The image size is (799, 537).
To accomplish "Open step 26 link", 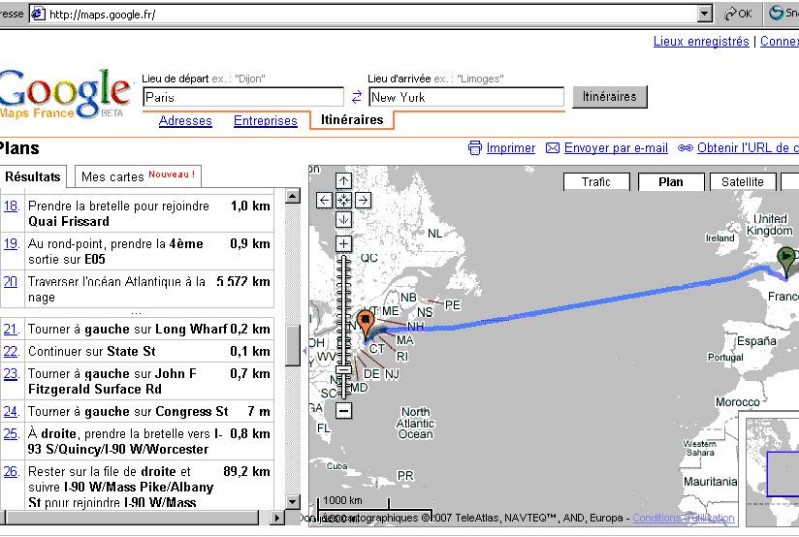I will pos(11,472).
